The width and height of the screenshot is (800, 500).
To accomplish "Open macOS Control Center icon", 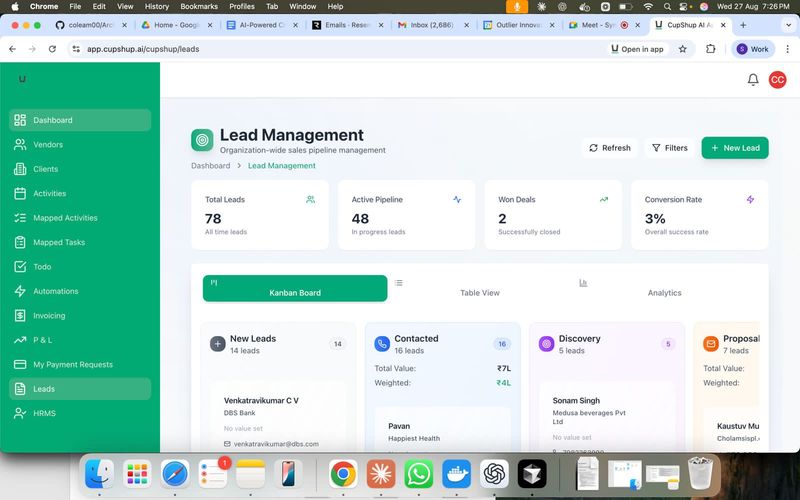I will [684, 7].
